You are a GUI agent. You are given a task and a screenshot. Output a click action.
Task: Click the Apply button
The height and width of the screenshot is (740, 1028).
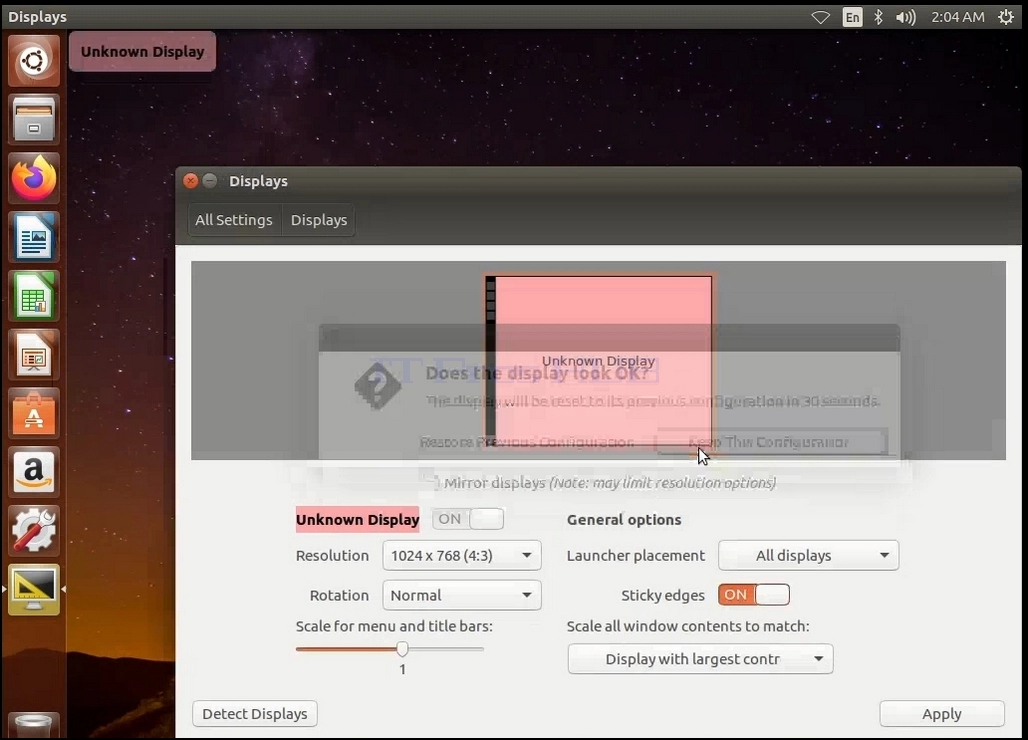point(941,713)
